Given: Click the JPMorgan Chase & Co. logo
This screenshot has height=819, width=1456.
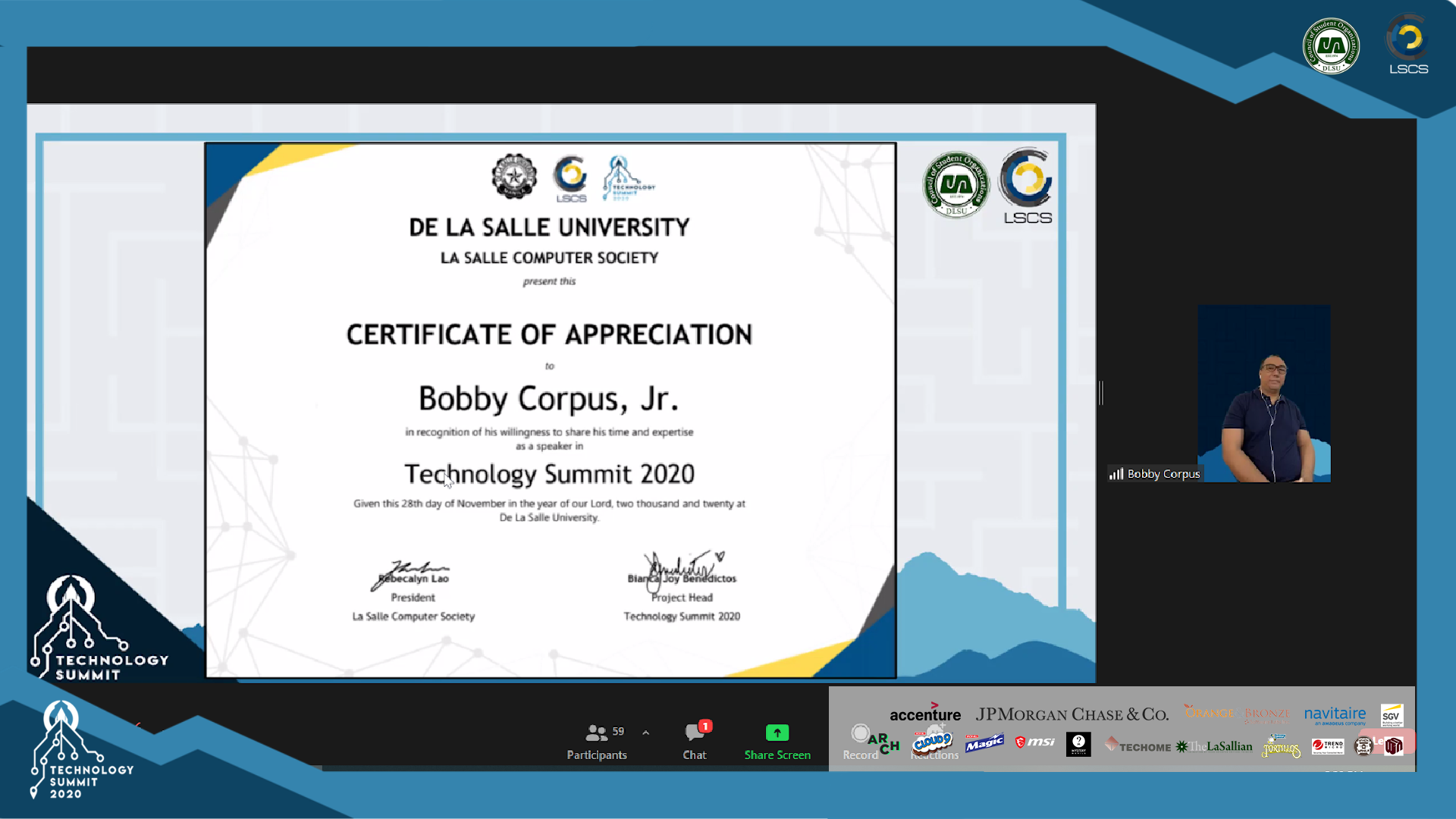Looking at the screenshot, I should [1072, 714].
